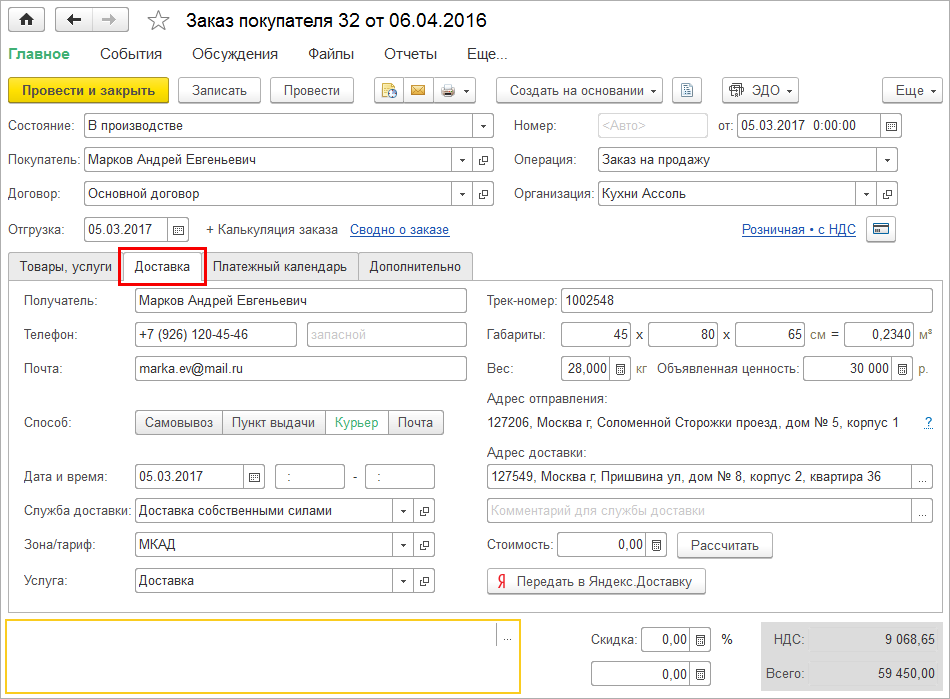950x699 pixels.
Task: Open the Товары, услуги tab
Action: (x=65, y=266)
